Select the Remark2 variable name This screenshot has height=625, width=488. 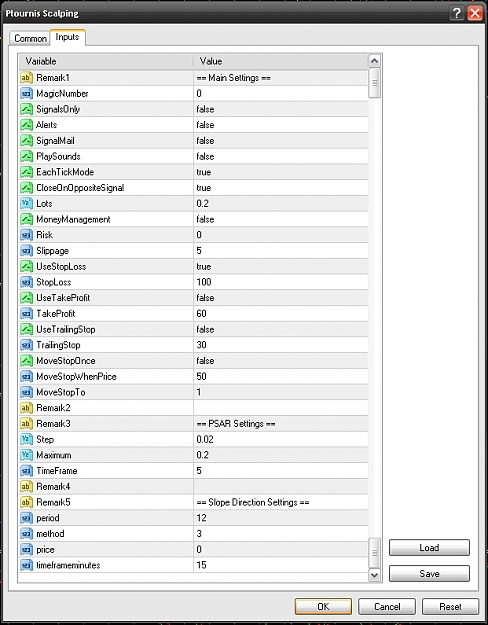pyautogui.click(x=53, y=408)
